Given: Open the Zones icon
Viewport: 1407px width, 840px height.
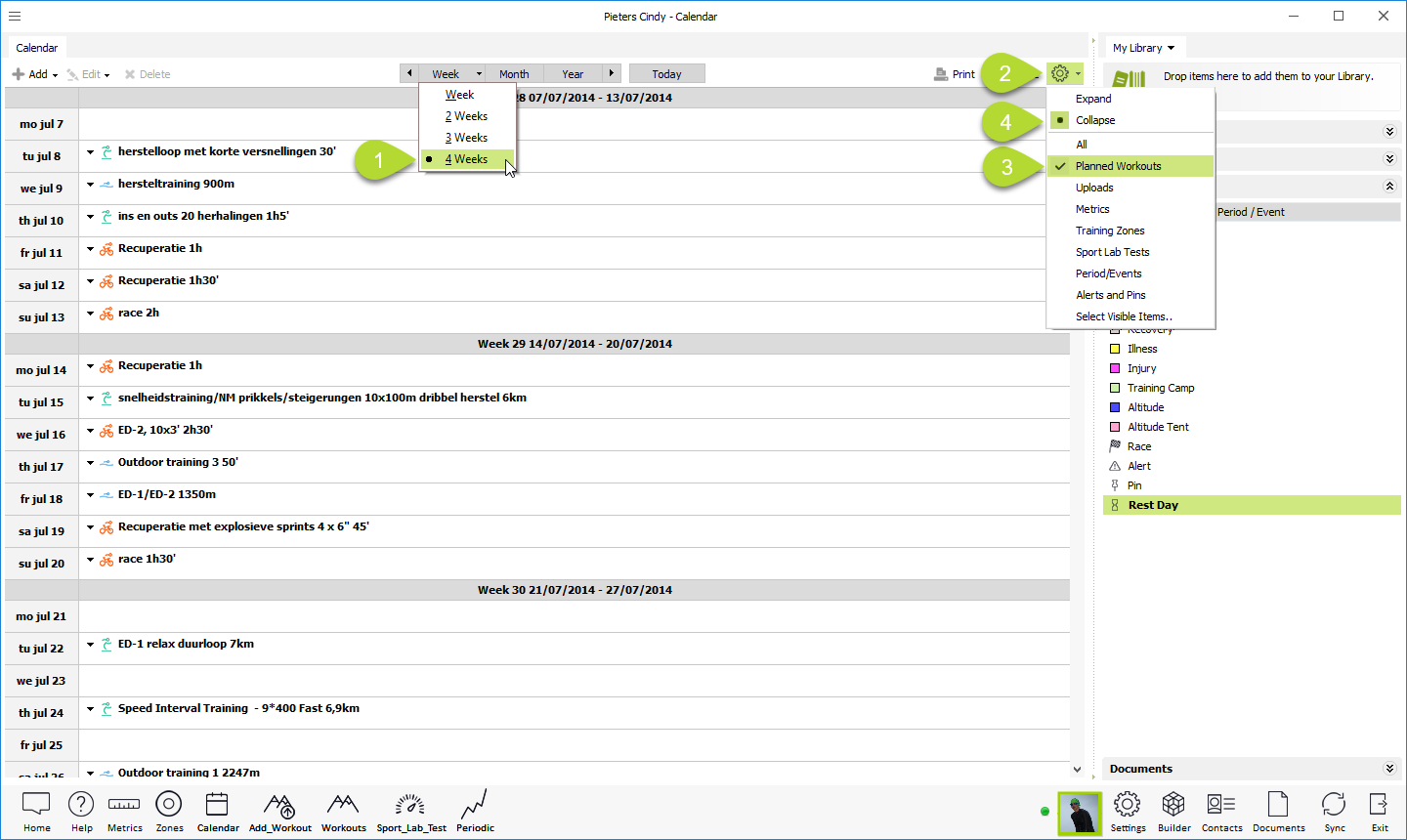Looking at the screenshot, I should tap(169, 805).
